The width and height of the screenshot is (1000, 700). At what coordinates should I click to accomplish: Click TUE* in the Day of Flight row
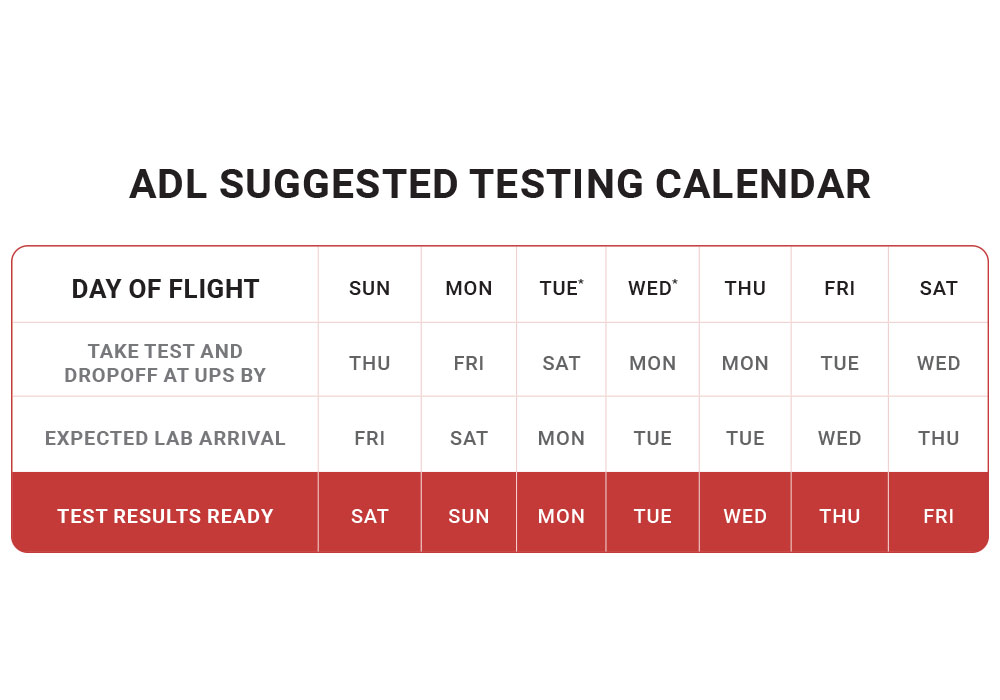point(561,288)
